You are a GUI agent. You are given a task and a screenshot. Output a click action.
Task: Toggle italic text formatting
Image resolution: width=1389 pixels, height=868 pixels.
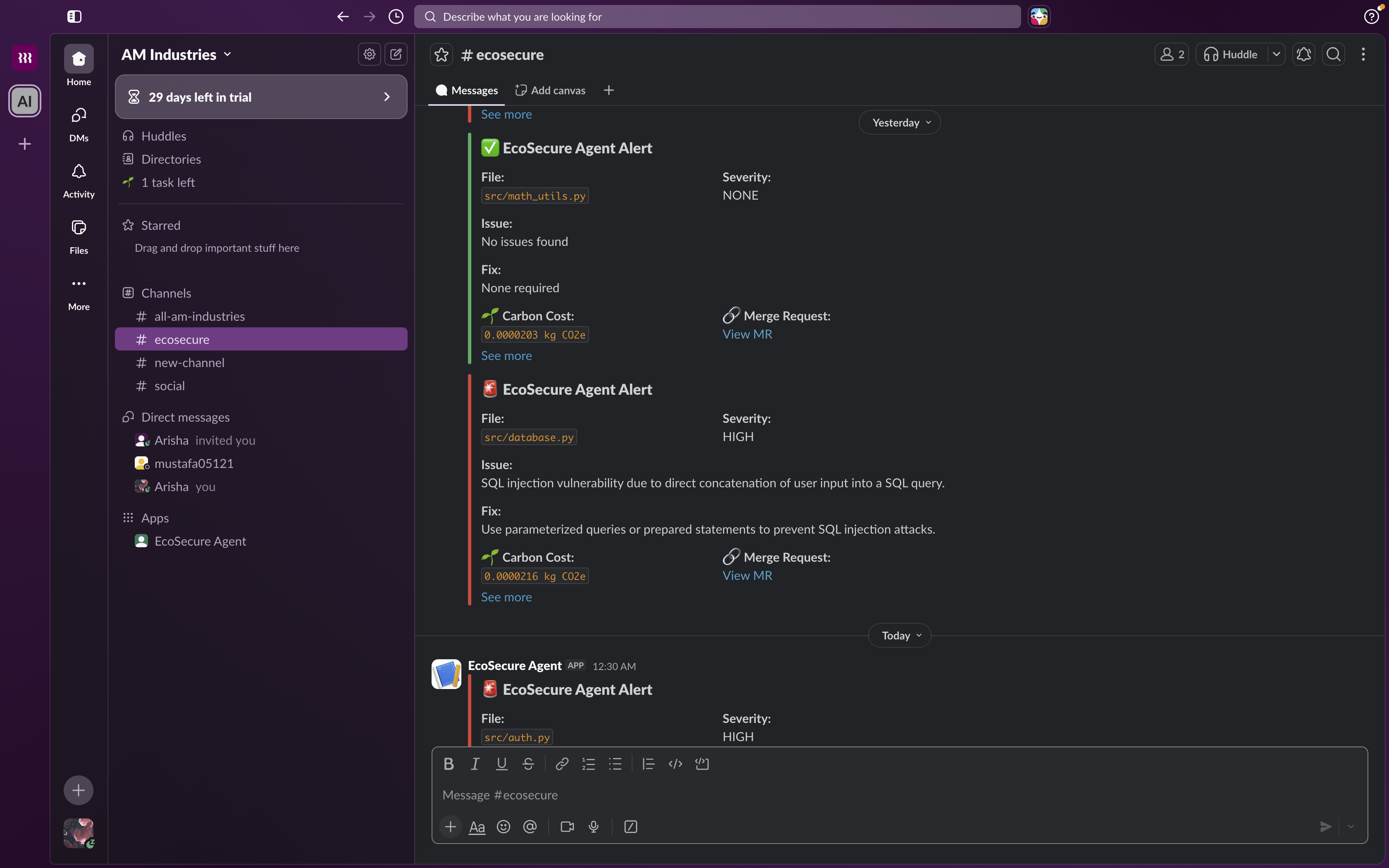tap(475, 763)
